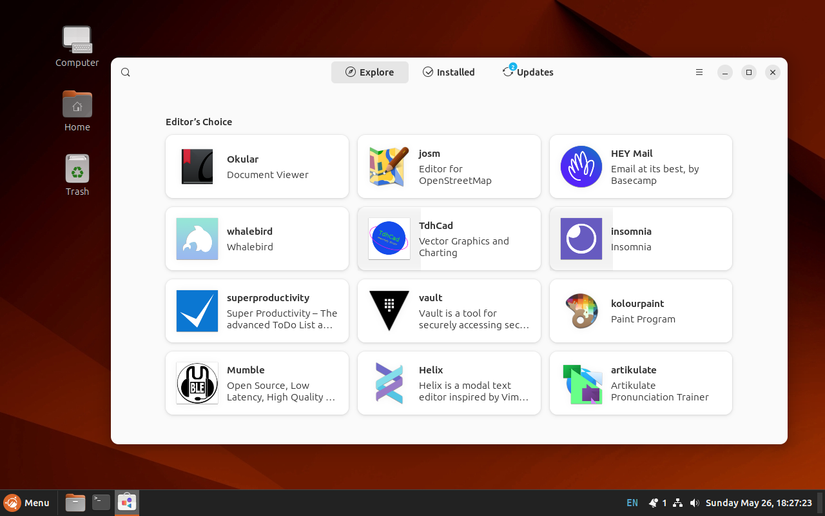
Task: Click the Mumble app icon
Action: pyautogui.click(x=197, y=383)
